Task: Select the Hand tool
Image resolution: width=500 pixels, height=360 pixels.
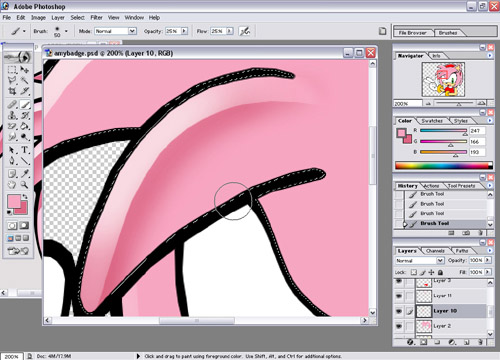Action: point(12,184)
